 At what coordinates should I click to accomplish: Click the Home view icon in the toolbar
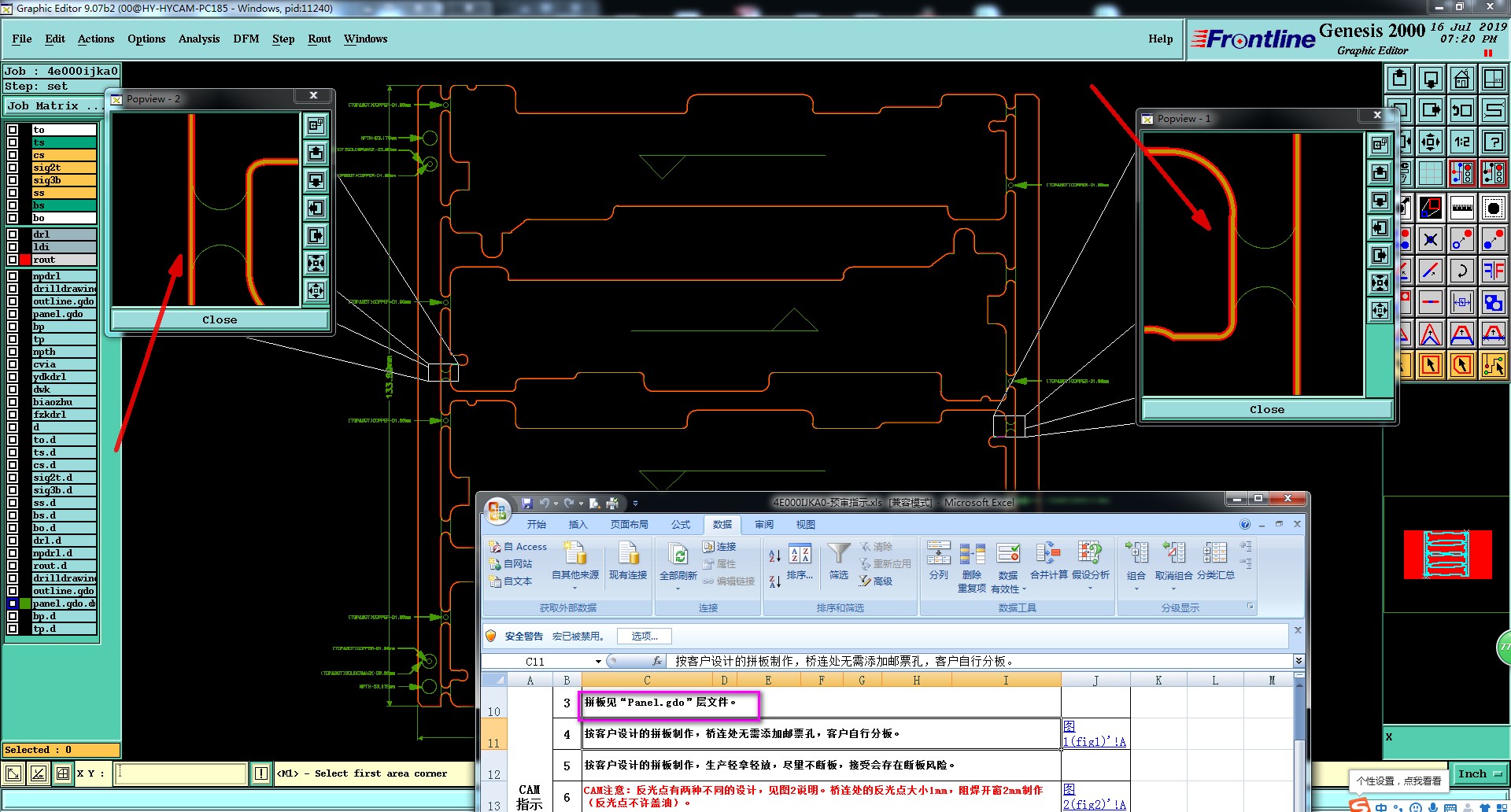coord(1461,79)
